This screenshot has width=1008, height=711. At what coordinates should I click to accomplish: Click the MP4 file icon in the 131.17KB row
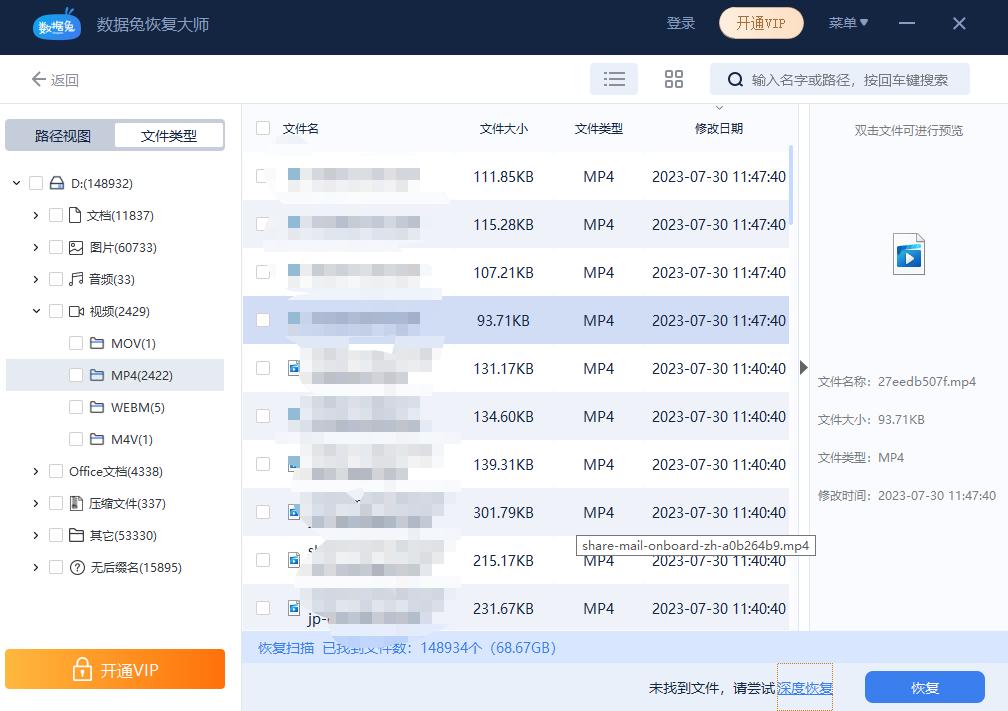pos(293,368)
